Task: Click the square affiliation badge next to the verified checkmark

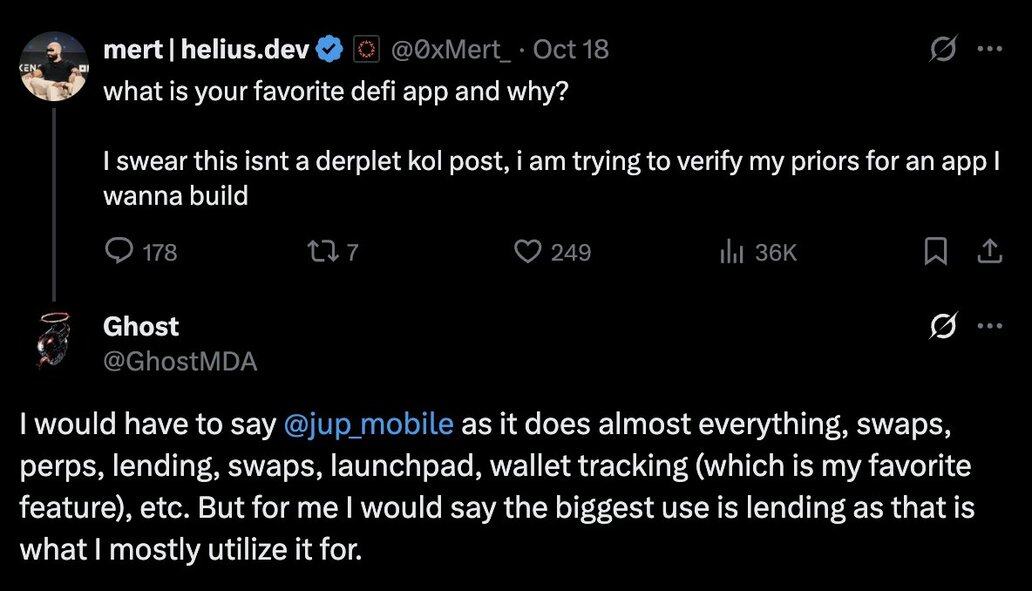Action: point(367,48)
